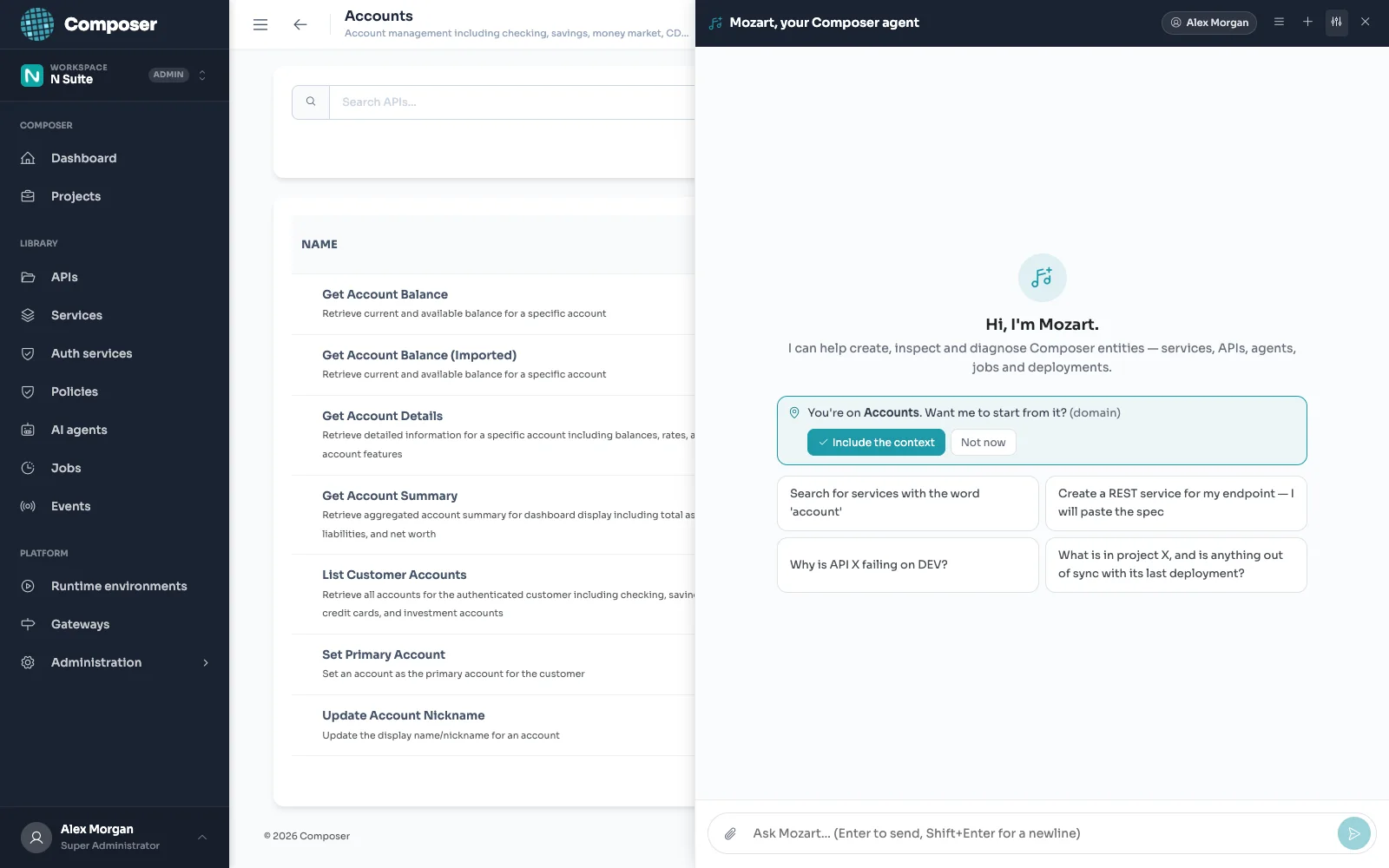Click Include the context button
This screenshot has height=868, width=1389.
876,442
